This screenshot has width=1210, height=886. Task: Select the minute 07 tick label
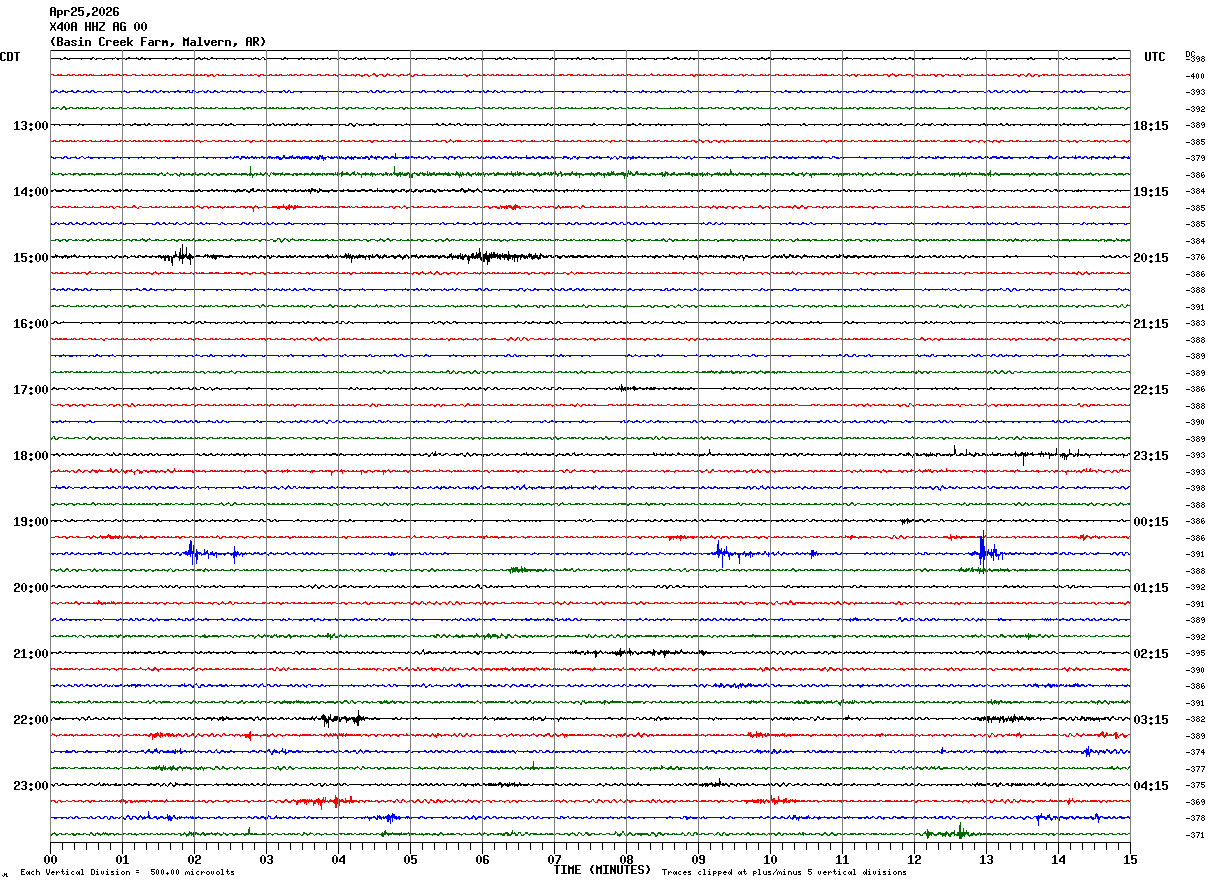(554, 859)
